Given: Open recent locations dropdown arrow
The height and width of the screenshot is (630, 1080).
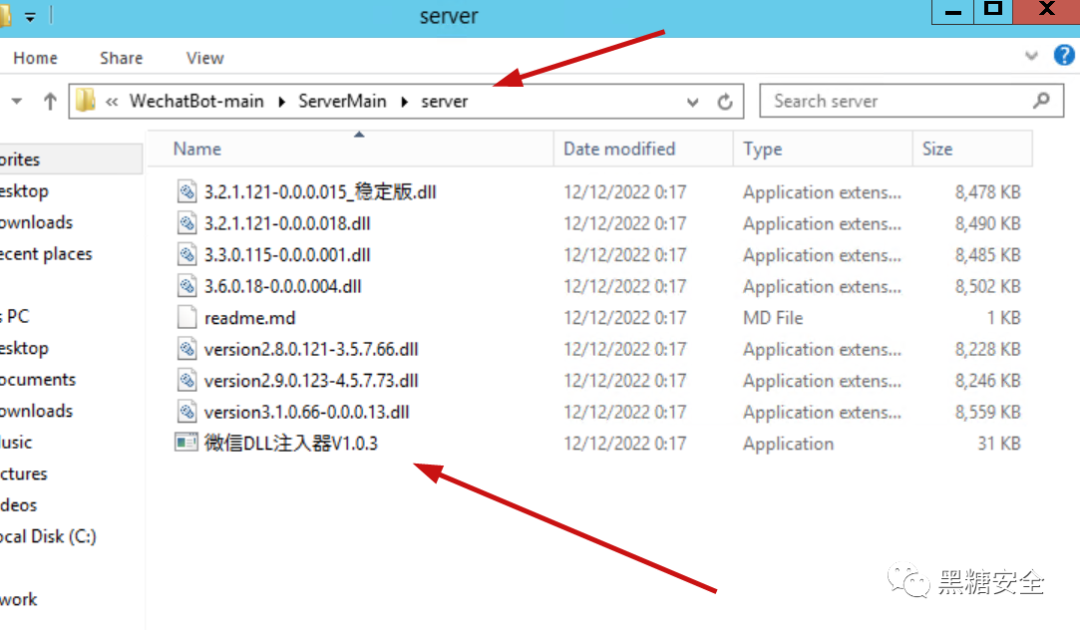Looking at the screenshot, I should click(x=17, y=101).
